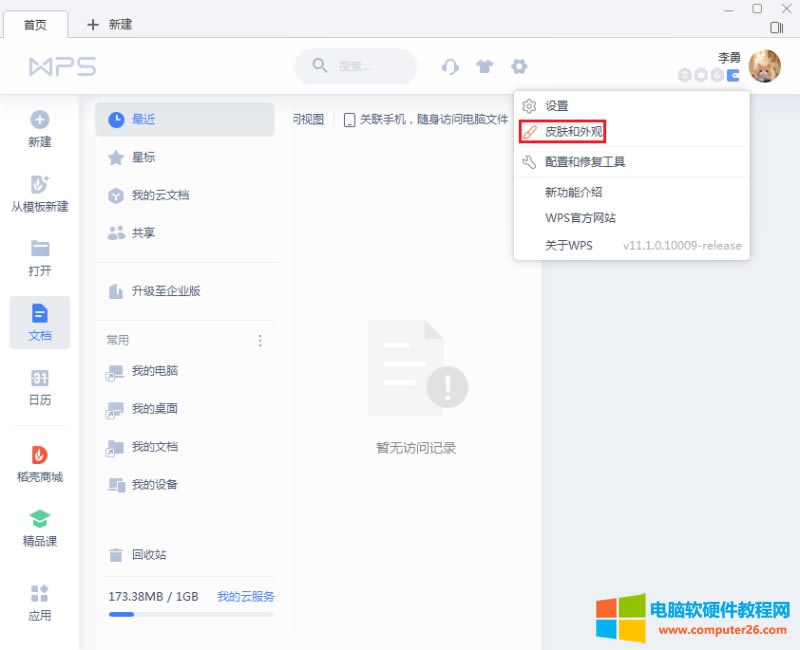Choose 配置和修复工具 in the menu

[x=632, y=162]
